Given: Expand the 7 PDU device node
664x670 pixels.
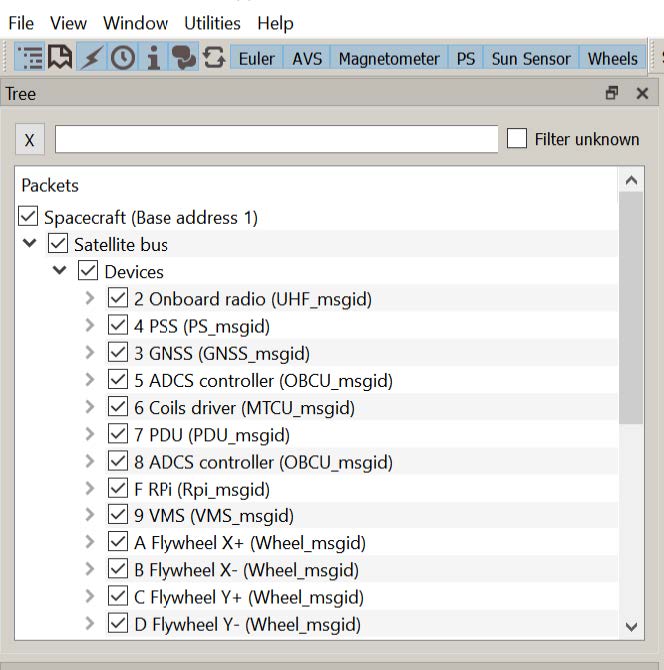Looking at the screenshot, I should [90, 435].
